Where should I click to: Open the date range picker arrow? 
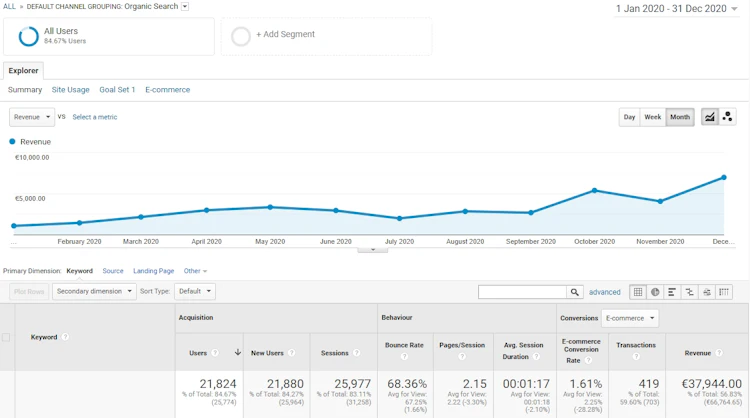pyautogui.click(x=735, y=9)
